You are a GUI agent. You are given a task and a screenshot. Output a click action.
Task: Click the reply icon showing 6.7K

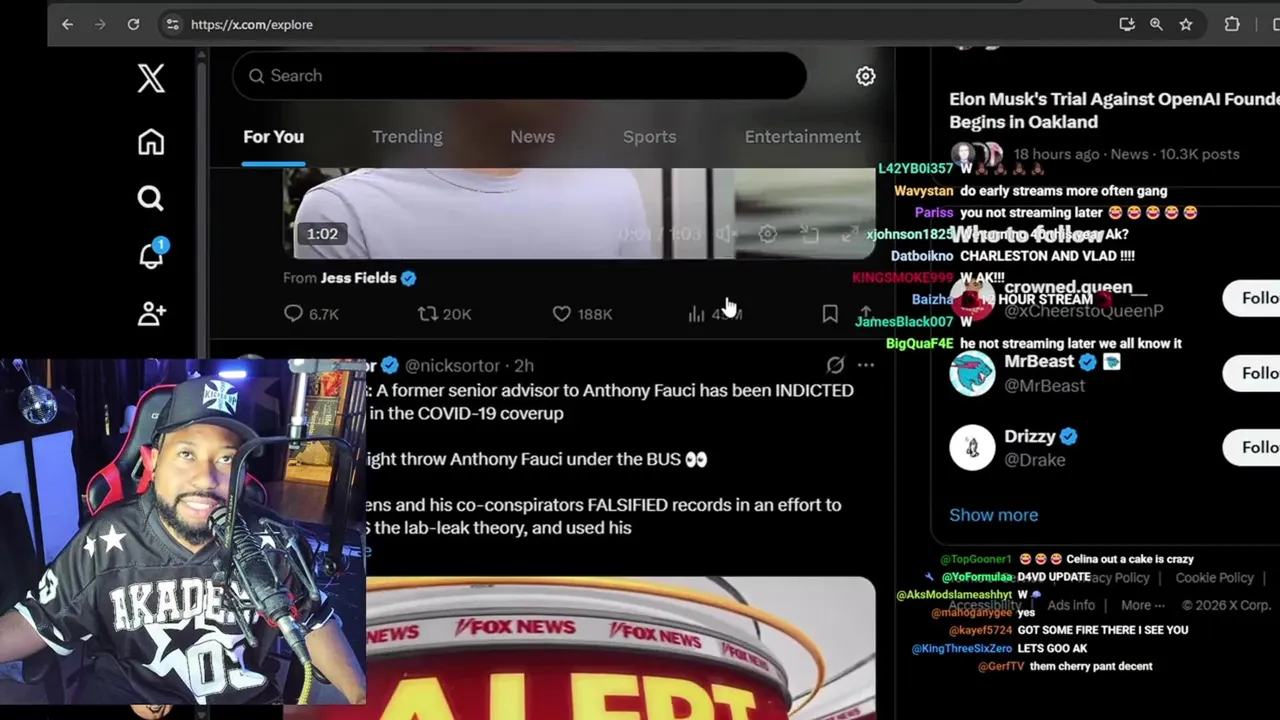pos(293,314)
